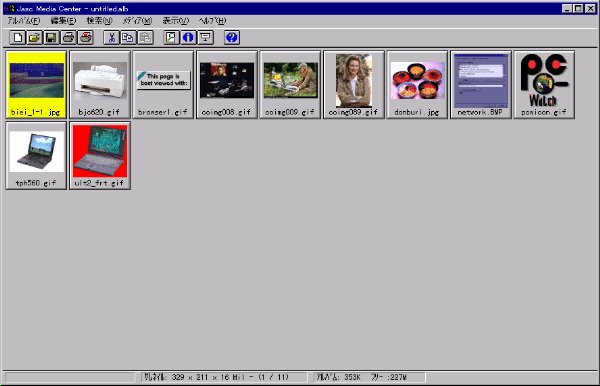Save the album using the floppy disk icon
Screen dimensions: 600x386
point(51,37)
